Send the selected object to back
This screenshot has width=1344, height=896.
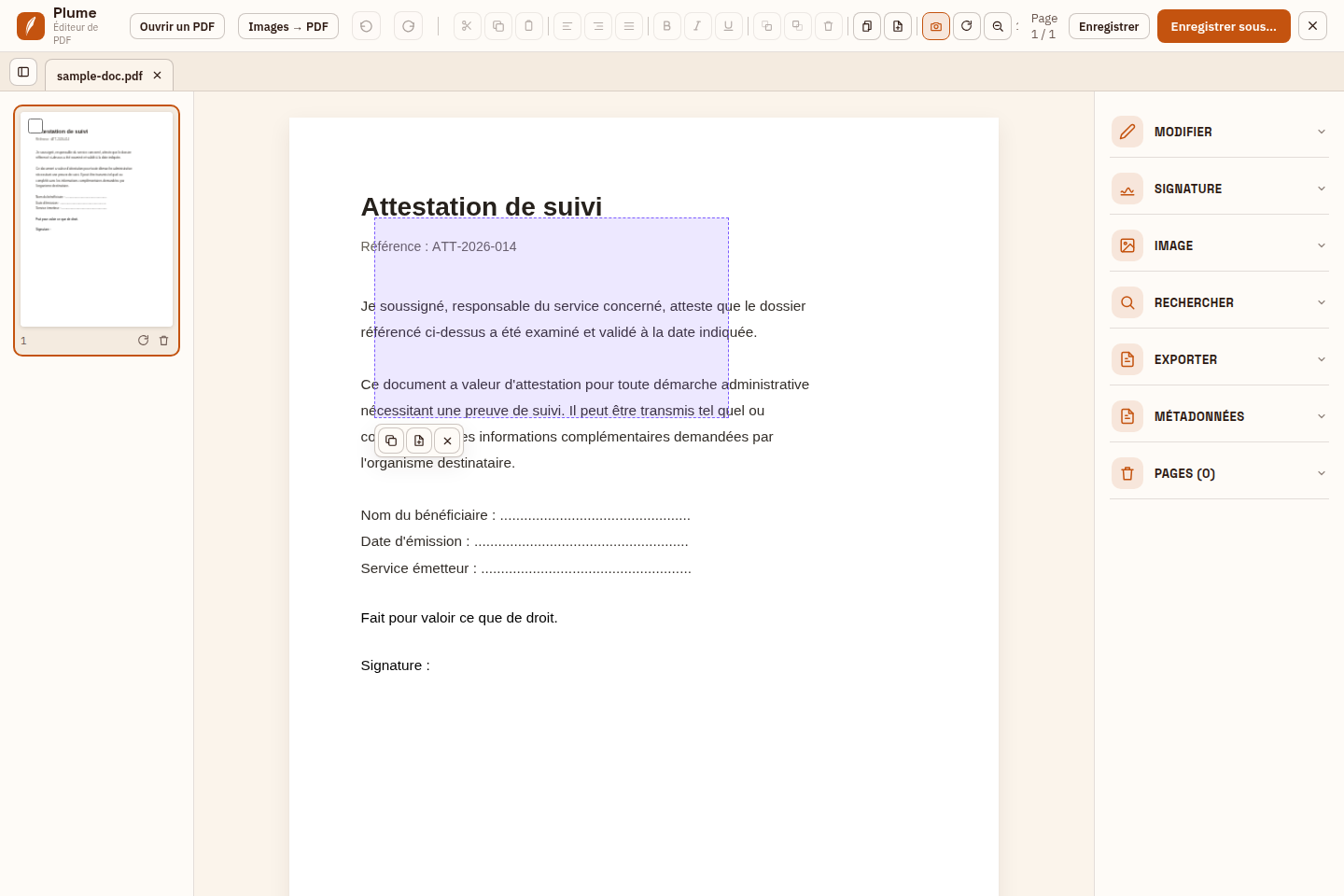797,26
